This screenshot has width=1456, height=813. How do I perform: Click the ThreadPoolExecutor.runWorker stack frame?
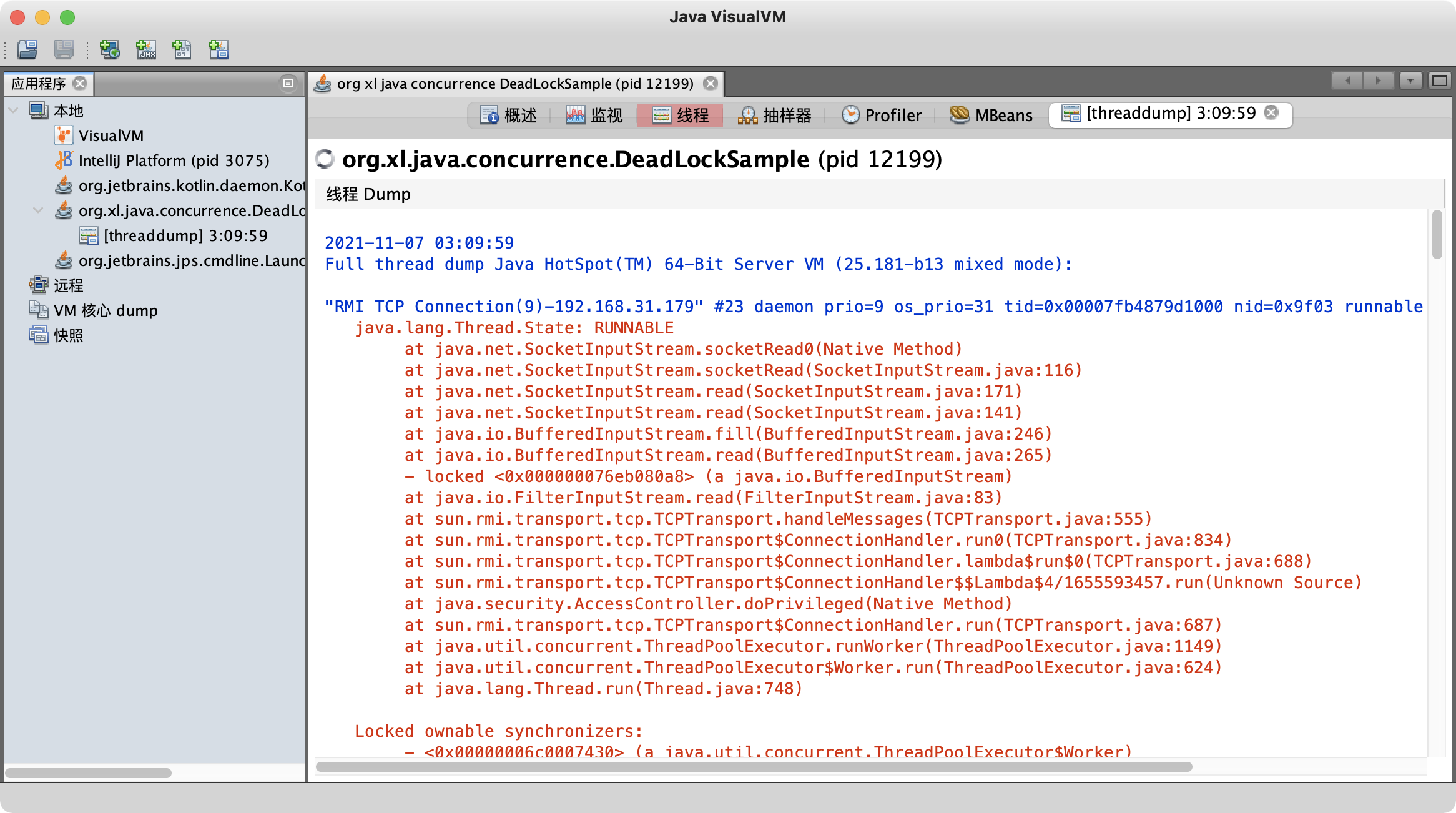(x=813, y=646)
